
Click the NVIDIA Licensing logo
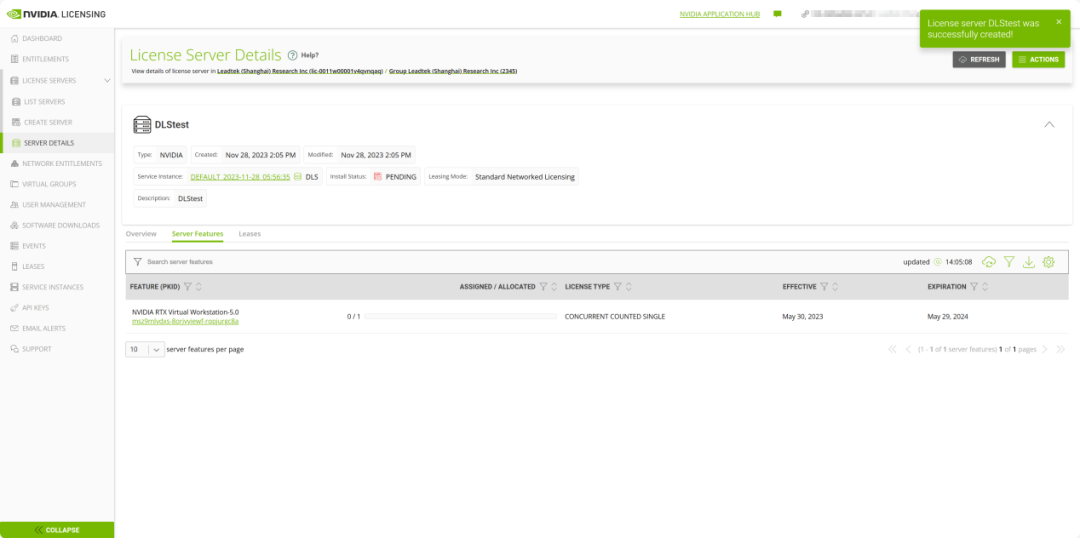[56, 14]
